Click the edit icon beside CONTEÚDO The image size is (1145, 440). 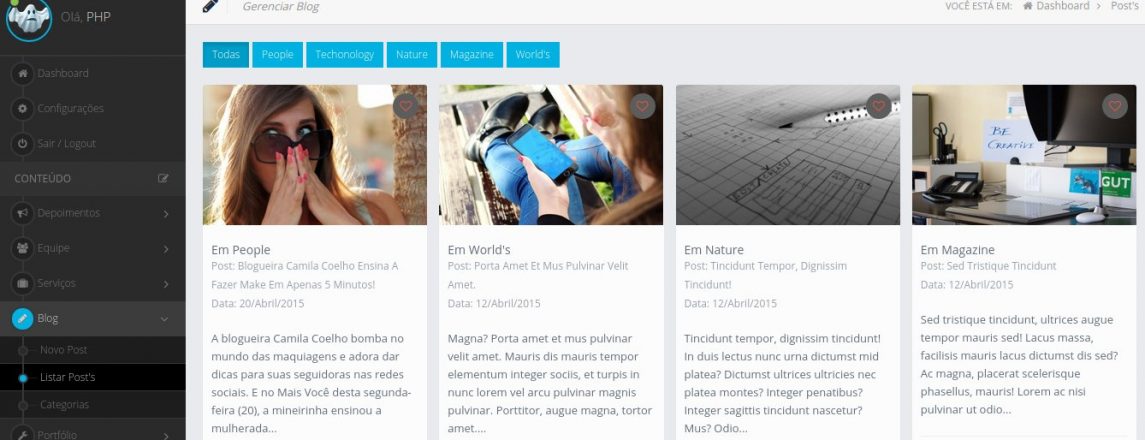point(164,178)
